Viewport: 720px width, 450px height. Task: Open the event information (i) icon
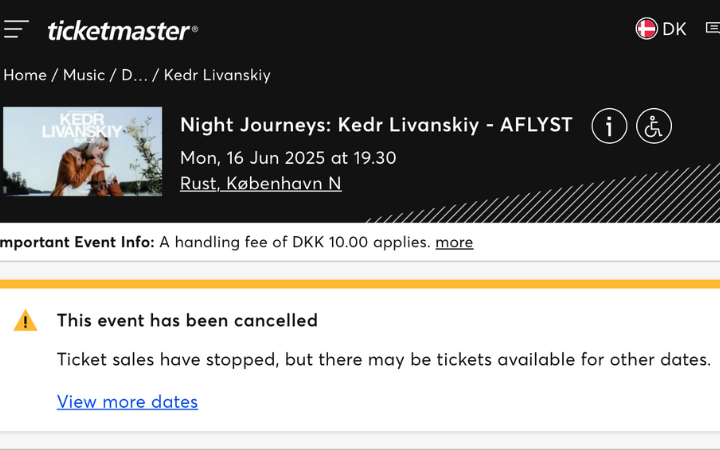(609, 126)
